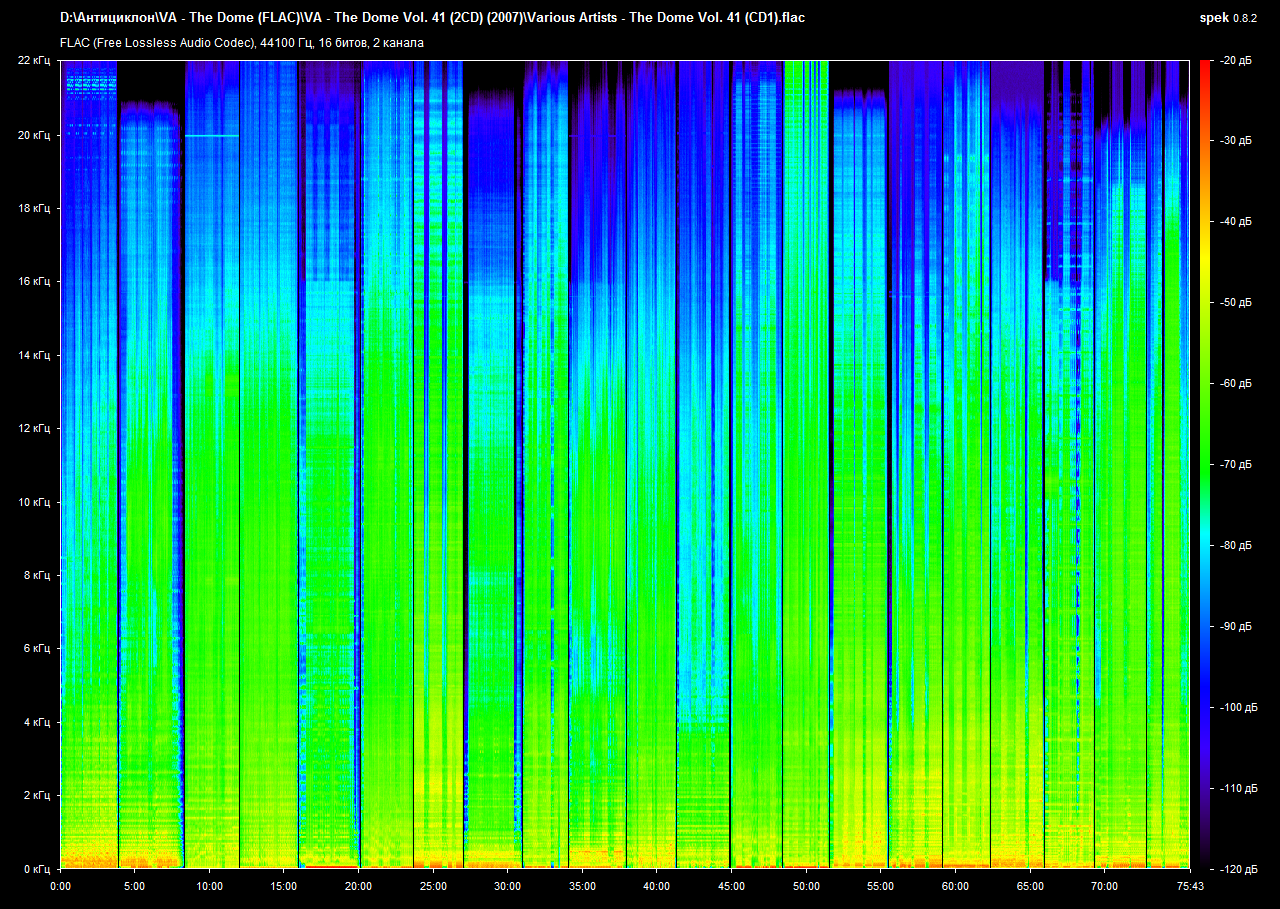Click the 0 кГц frequency axis label
Screen dimensions: 1280x909
(37, 869)
